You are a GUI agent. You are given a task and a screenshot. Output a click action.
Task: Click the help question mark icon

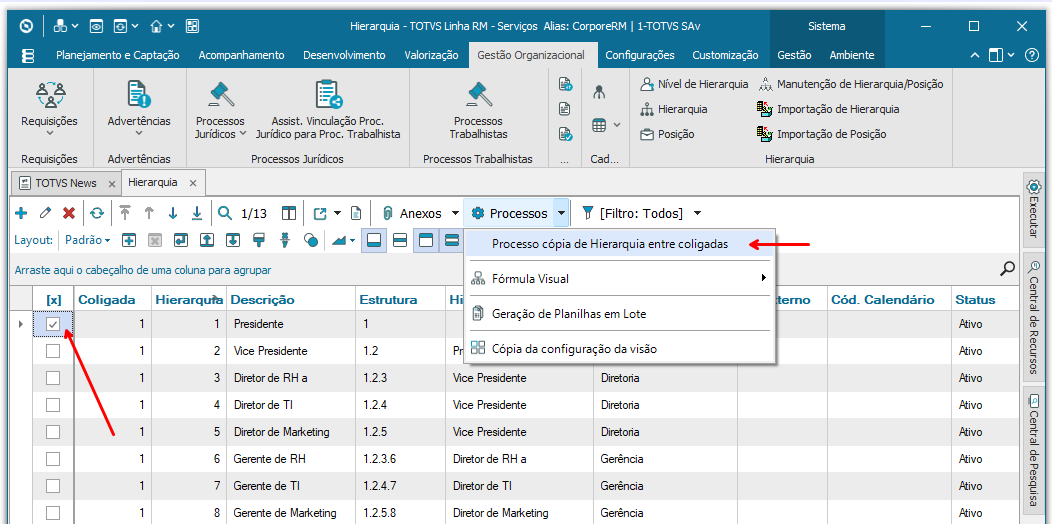(x=1032, y=56)
